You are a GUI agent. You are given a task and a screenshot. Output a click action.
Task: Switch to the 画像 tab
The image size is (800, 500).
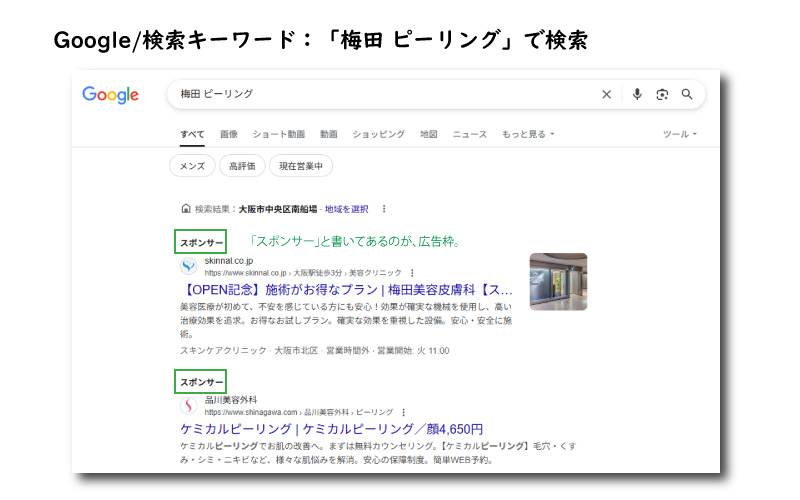pyautogui.click(x=229, y=134)
